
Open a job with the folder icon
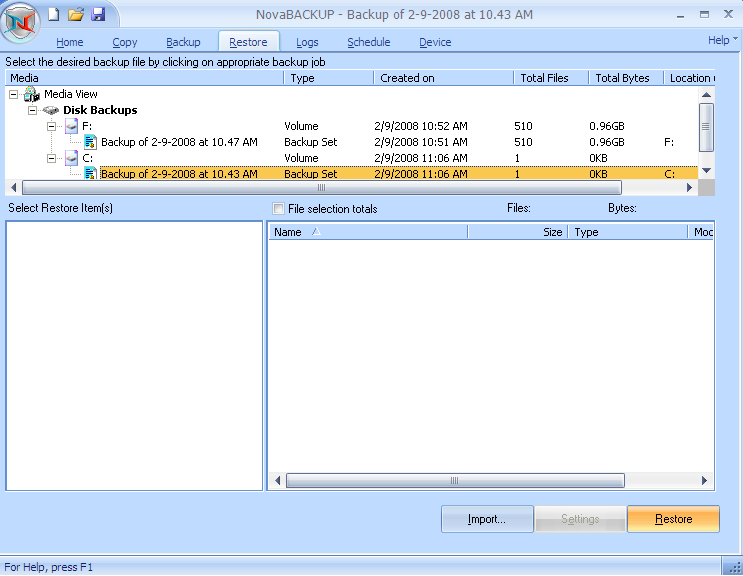[75, 14]
